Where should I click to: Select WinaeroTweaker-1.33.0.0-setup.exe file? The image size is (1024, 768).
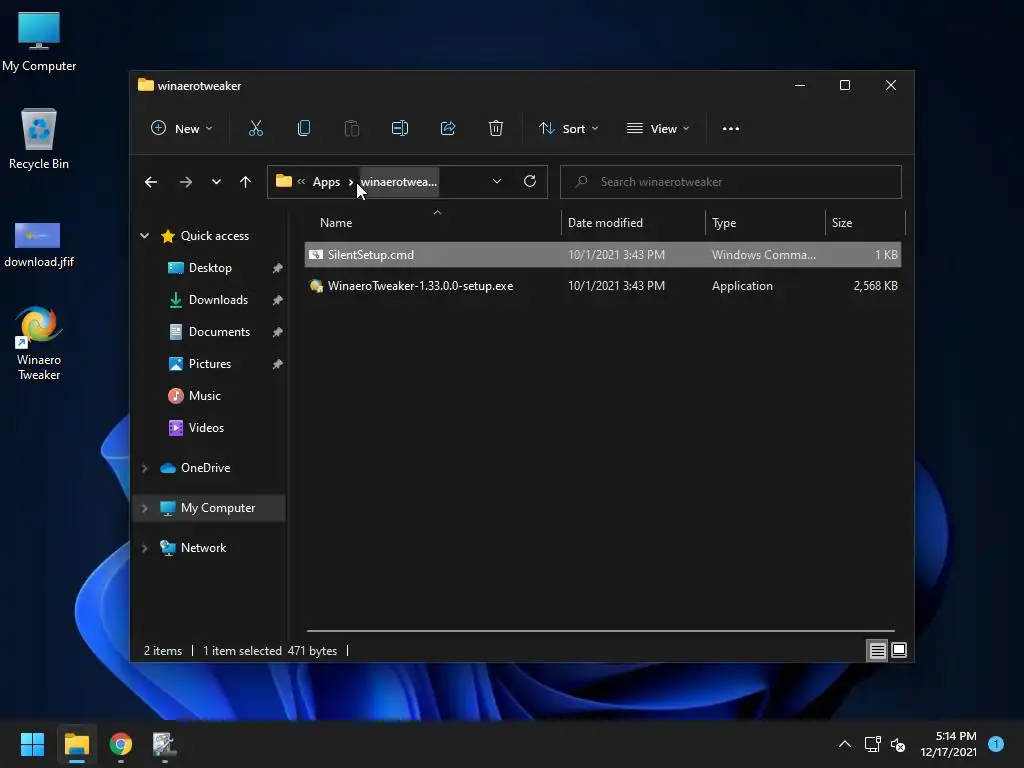pos(603,286)
